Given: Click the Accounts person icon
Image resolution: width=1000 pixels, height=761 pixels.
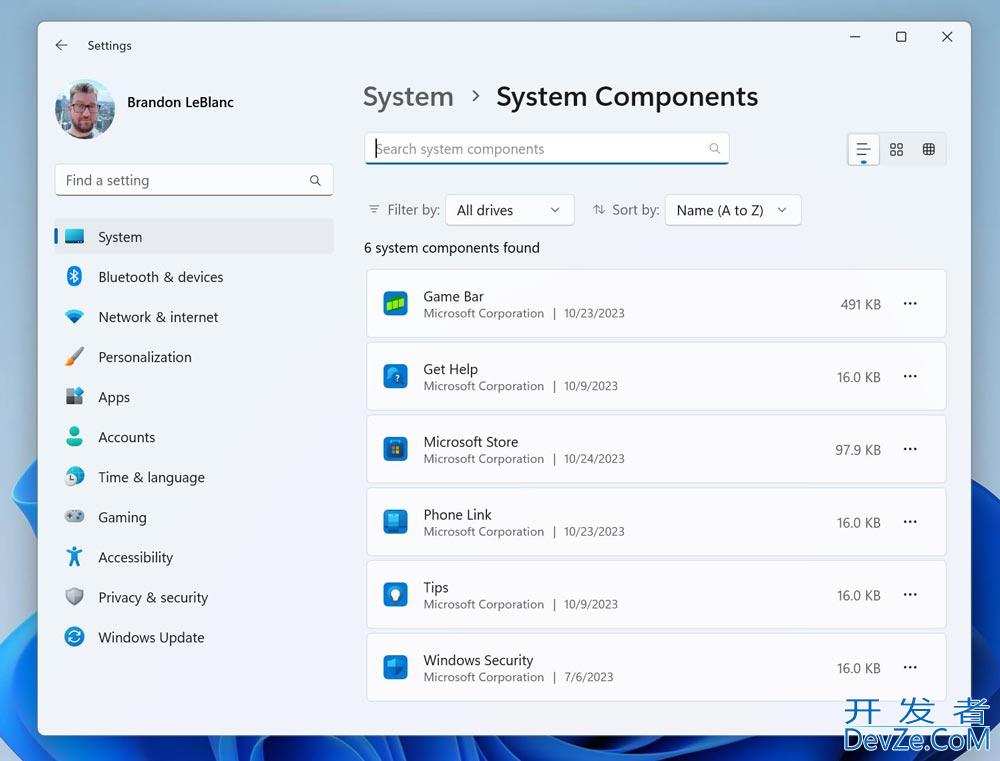Looking at the screenshot, I should (x=75, y=436).
